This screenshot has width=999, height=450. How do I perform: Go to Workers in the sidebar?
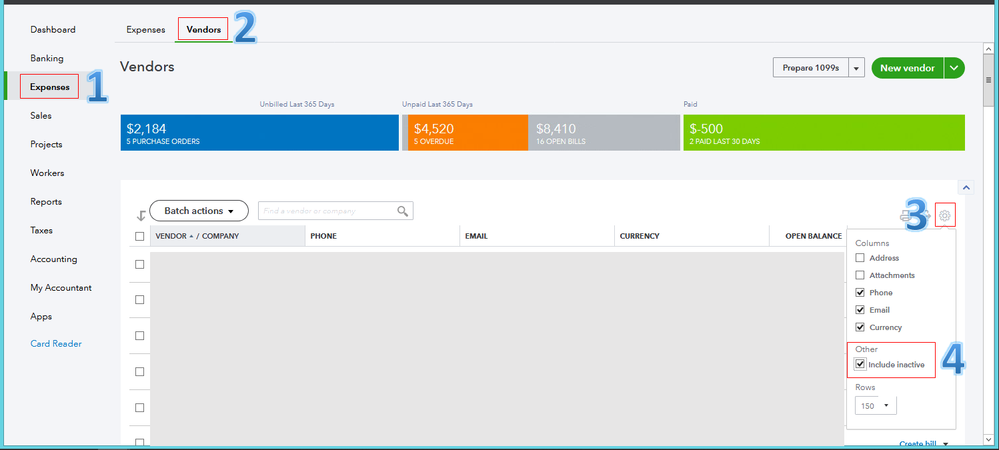(x=47, y=173)
